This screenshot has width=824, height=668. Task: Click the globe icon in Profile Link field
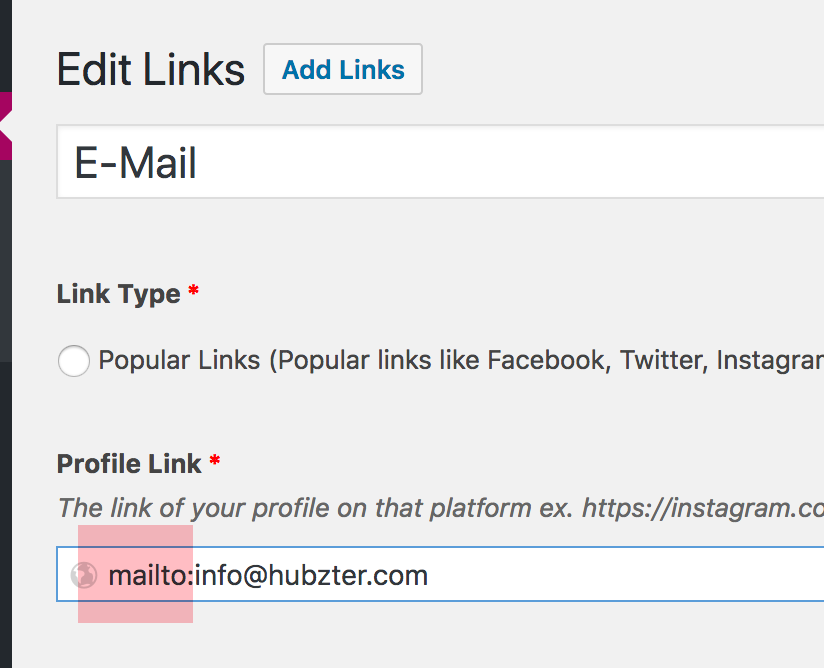pos(84,574)
